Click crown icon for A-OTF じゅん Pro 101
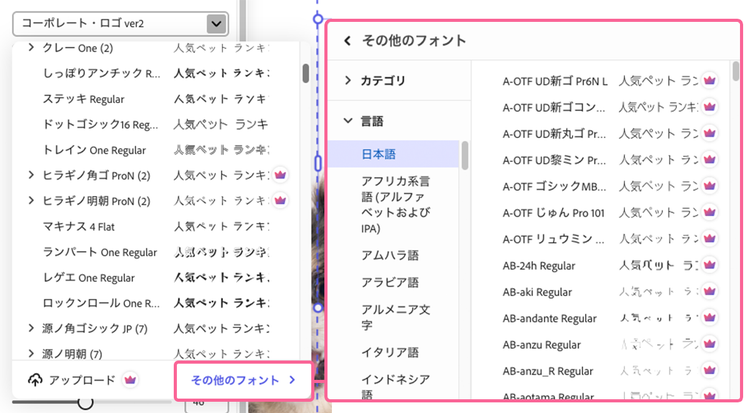Image resolution: width=750 pixels, height=413 pixels. [710, 212]
